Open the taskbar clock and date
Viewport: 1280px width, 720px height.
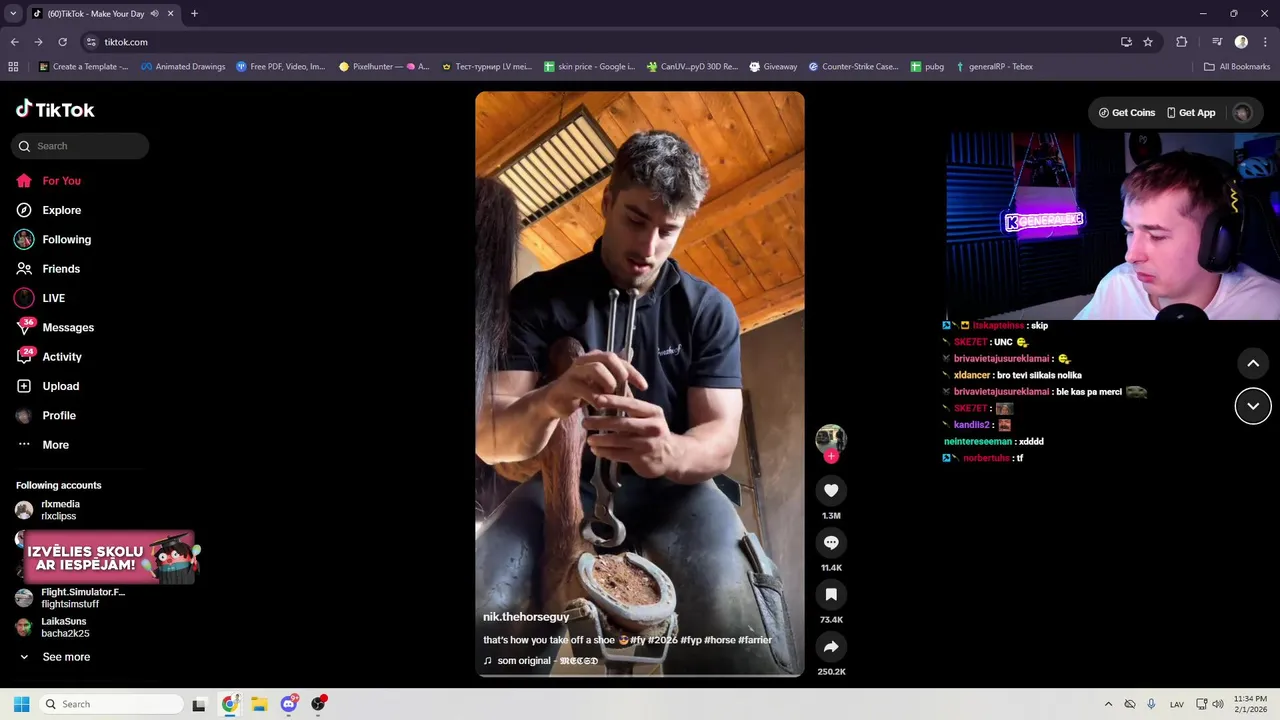(1250, 704)
